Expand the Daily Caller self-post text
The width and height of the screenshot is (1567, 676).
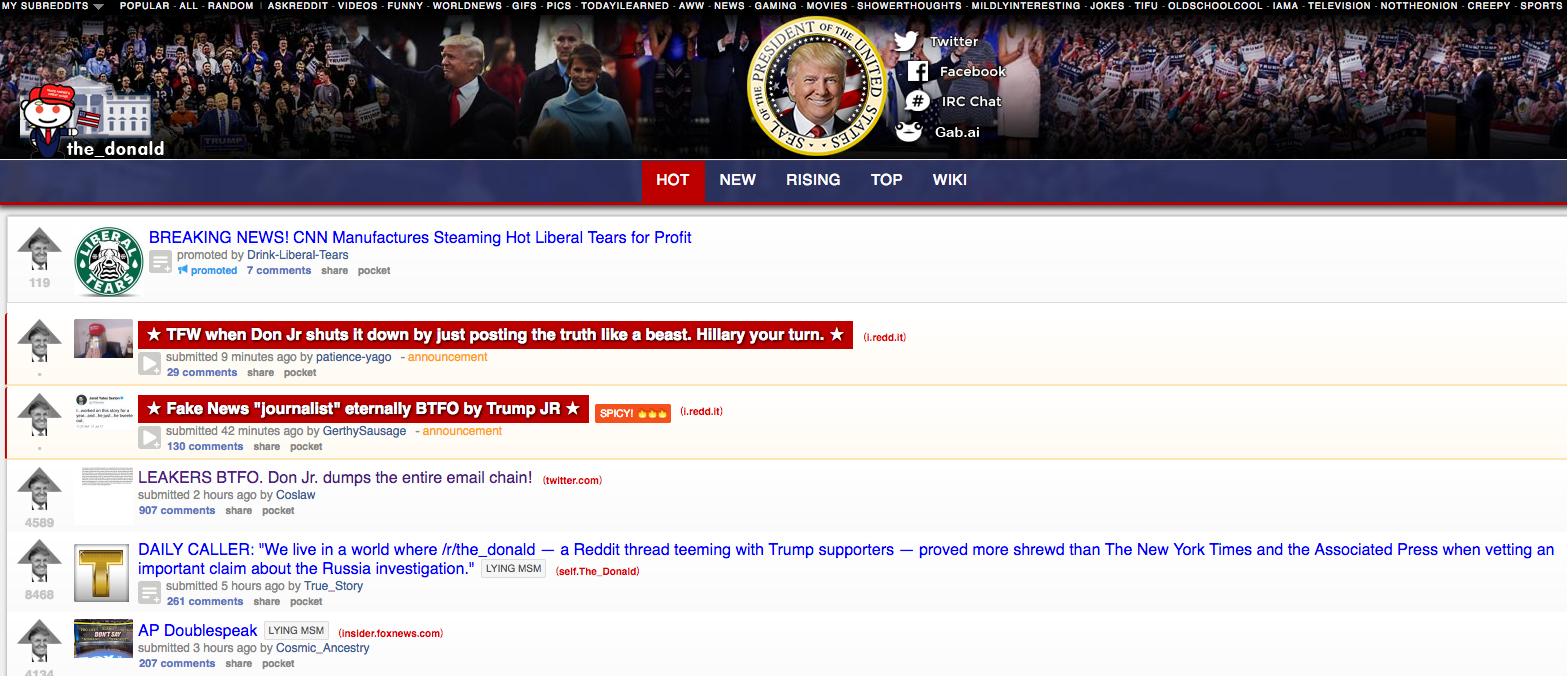(149, 592)
